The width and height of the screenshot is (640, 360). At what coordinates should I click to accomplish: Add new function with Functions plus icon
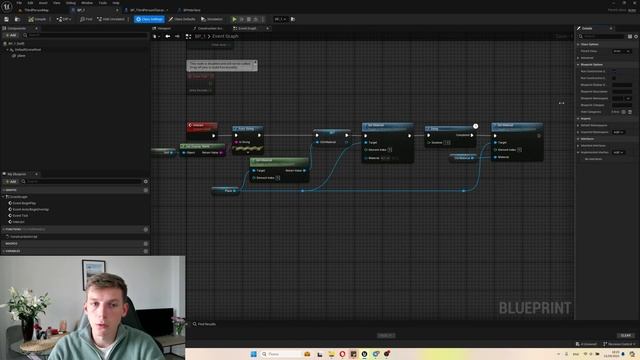click(146, 229)
